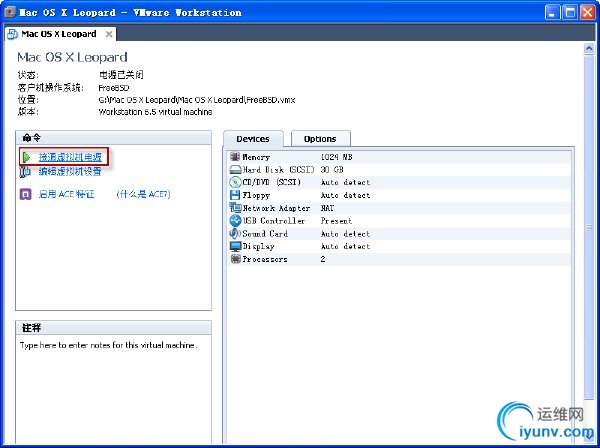Select the Mac OS X Leopard document tab
This screenshot has width=600, height=448.
(60, 34)
